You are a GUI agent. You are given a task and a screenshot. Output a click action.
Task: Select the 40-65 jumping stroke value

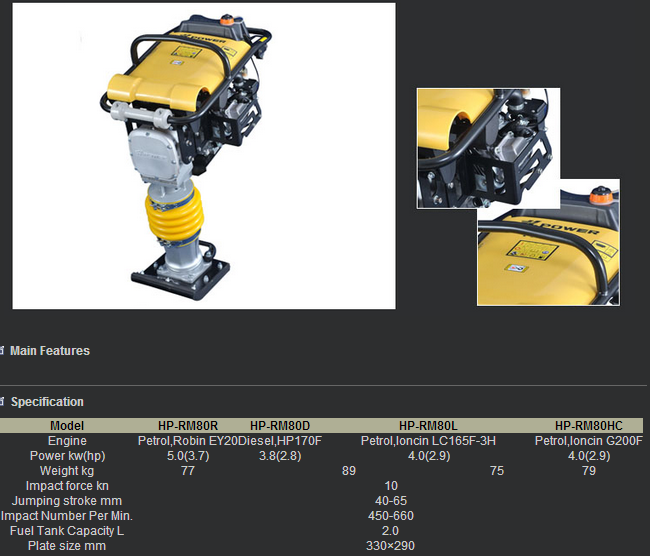[391, 500]
